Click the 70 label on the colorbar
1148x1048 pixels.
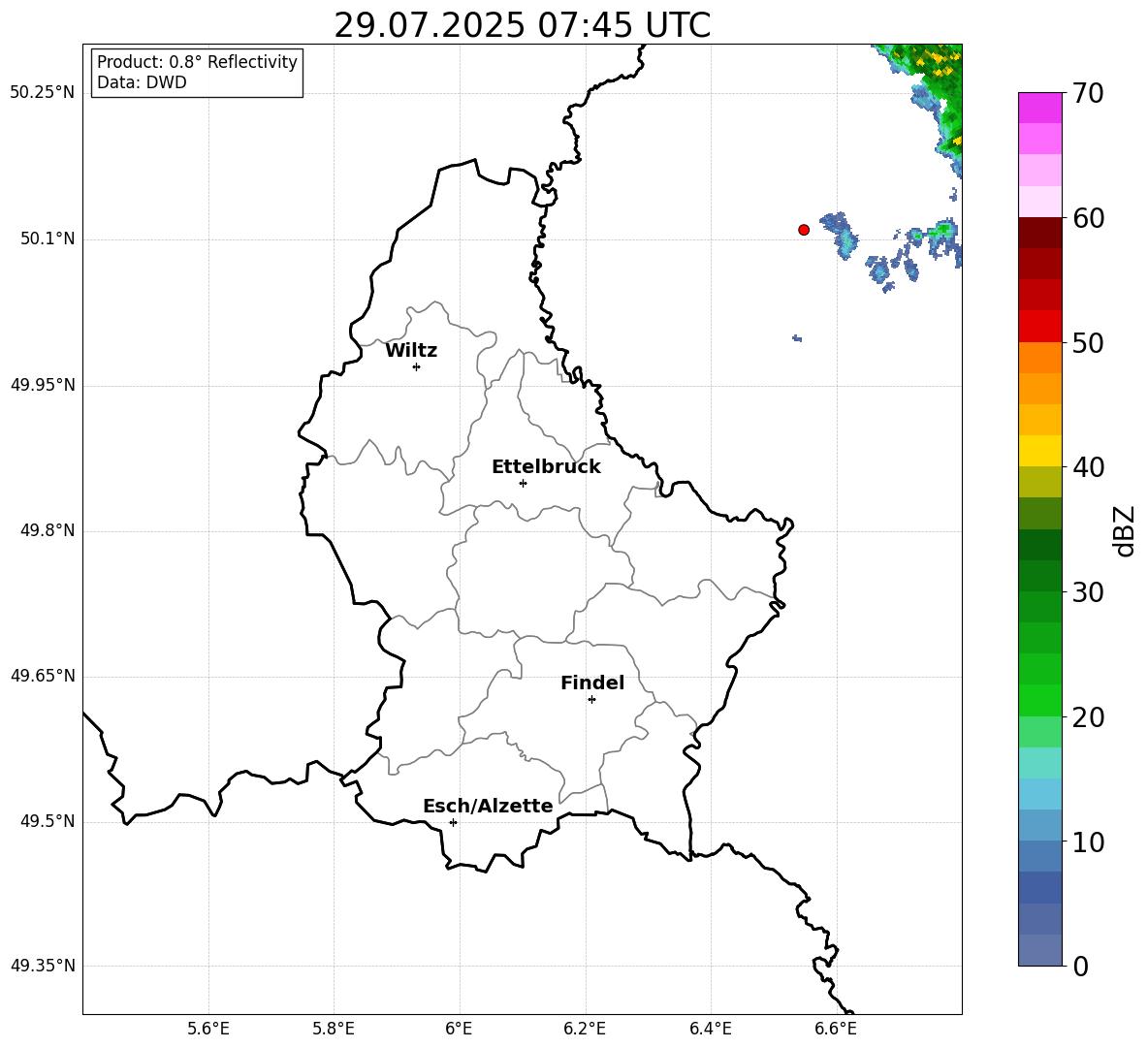click(1088, 93)
